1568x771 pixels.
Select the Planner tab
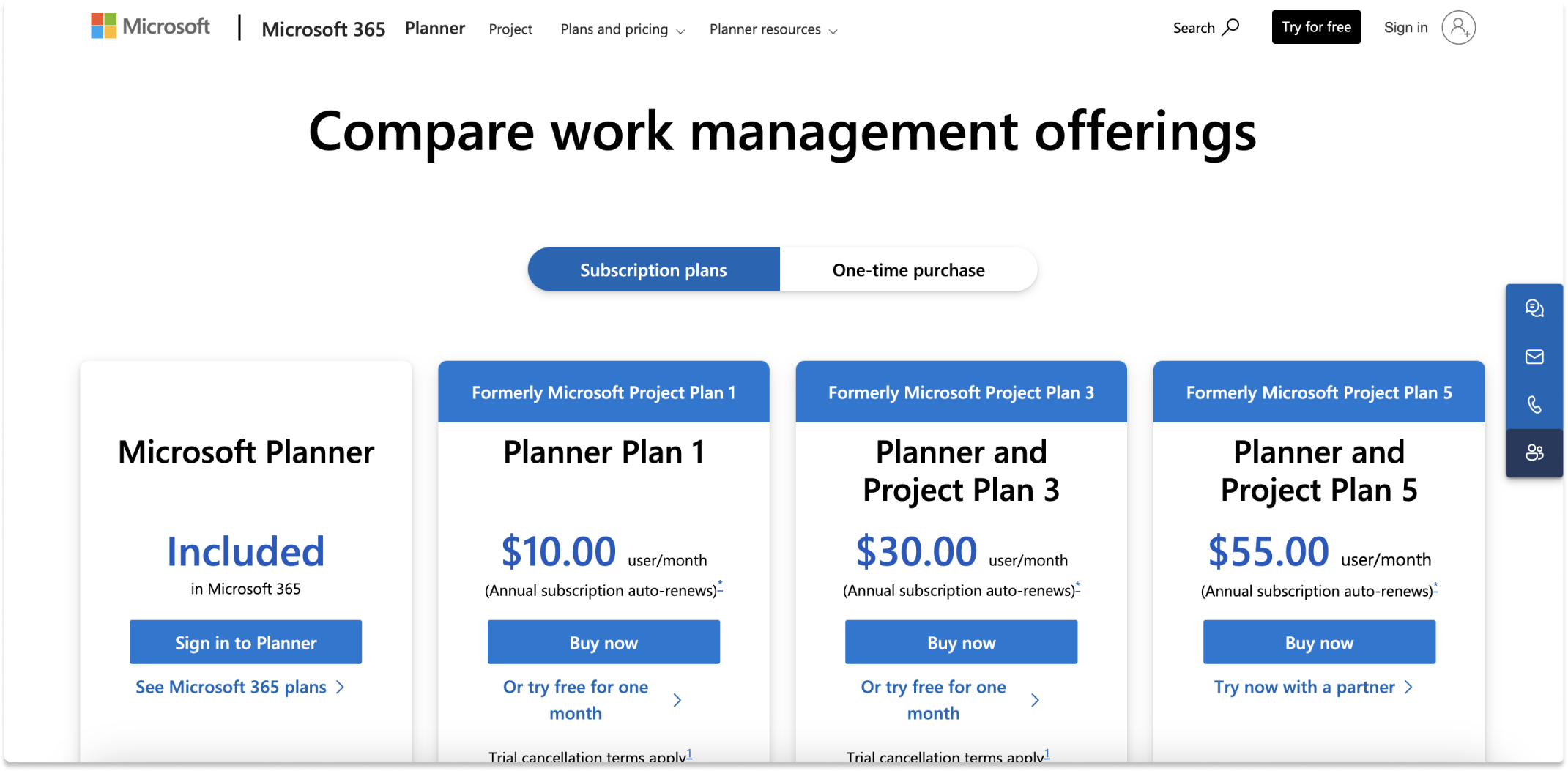[434, 28]
